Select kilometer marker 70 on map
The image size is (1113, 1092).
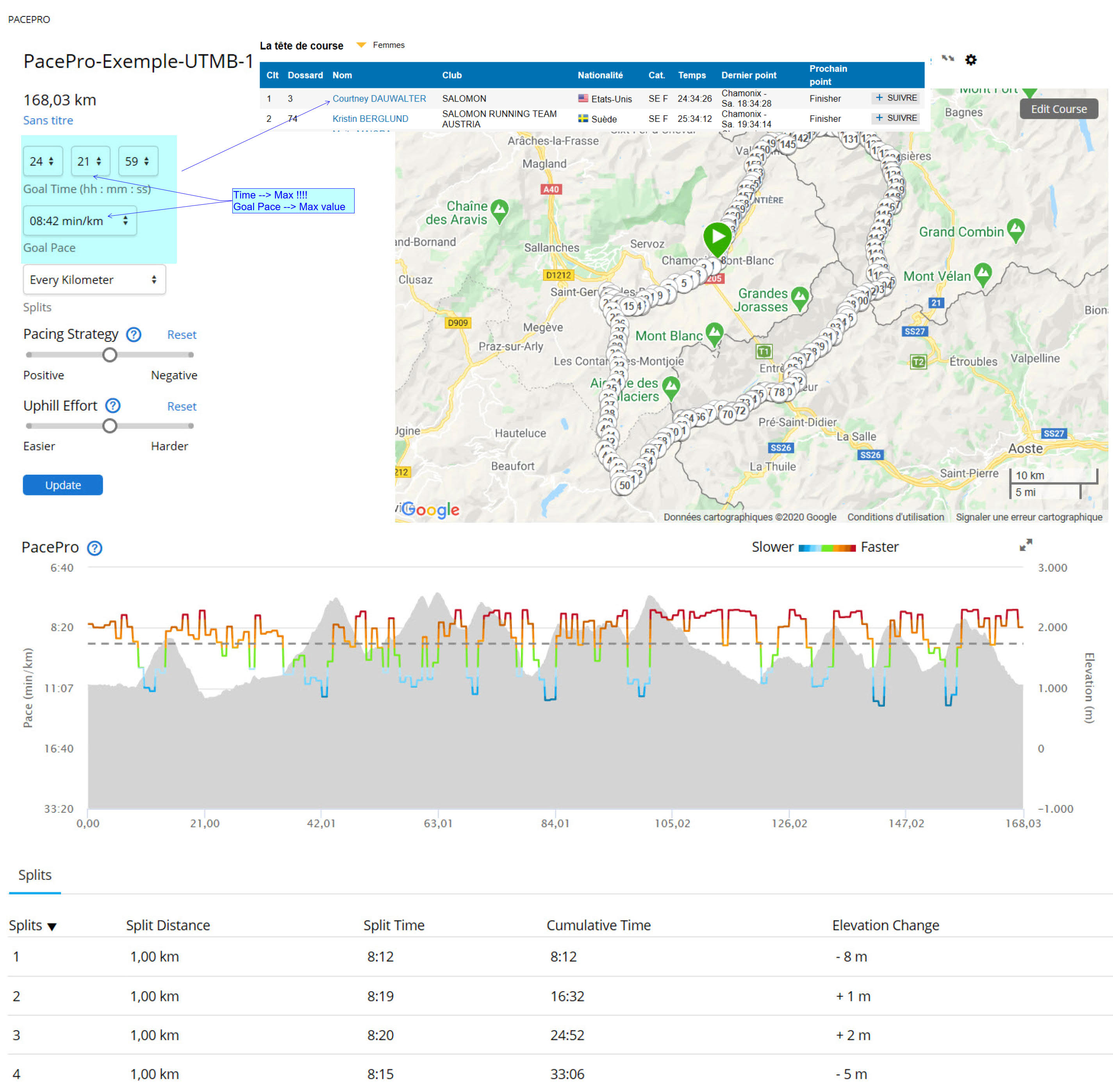pyautogui.click(x=727, y=414)
